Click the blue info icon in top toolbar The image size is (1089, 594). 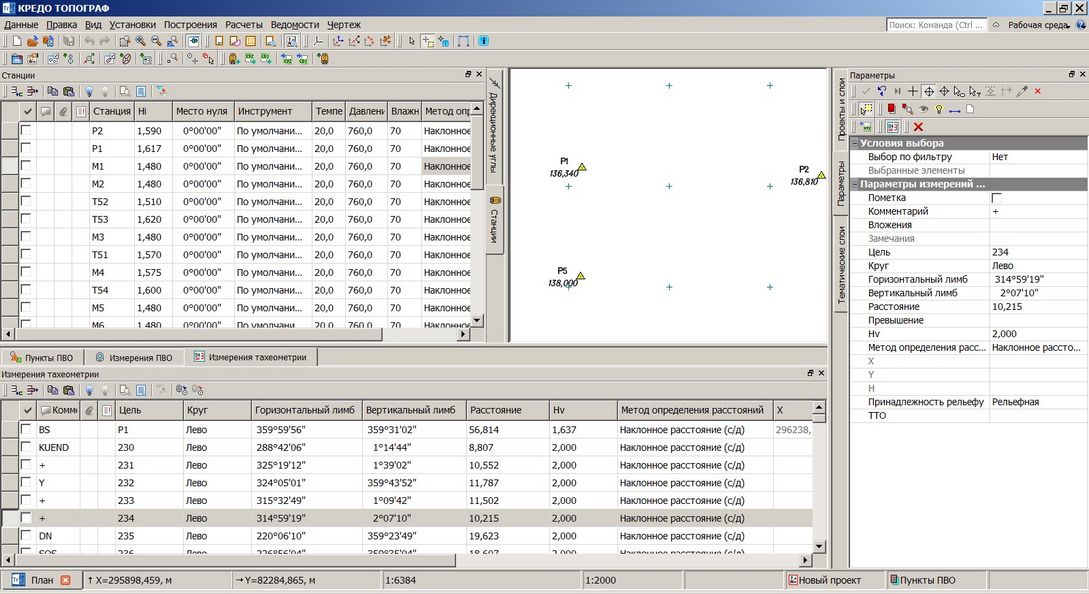(484, 41)
